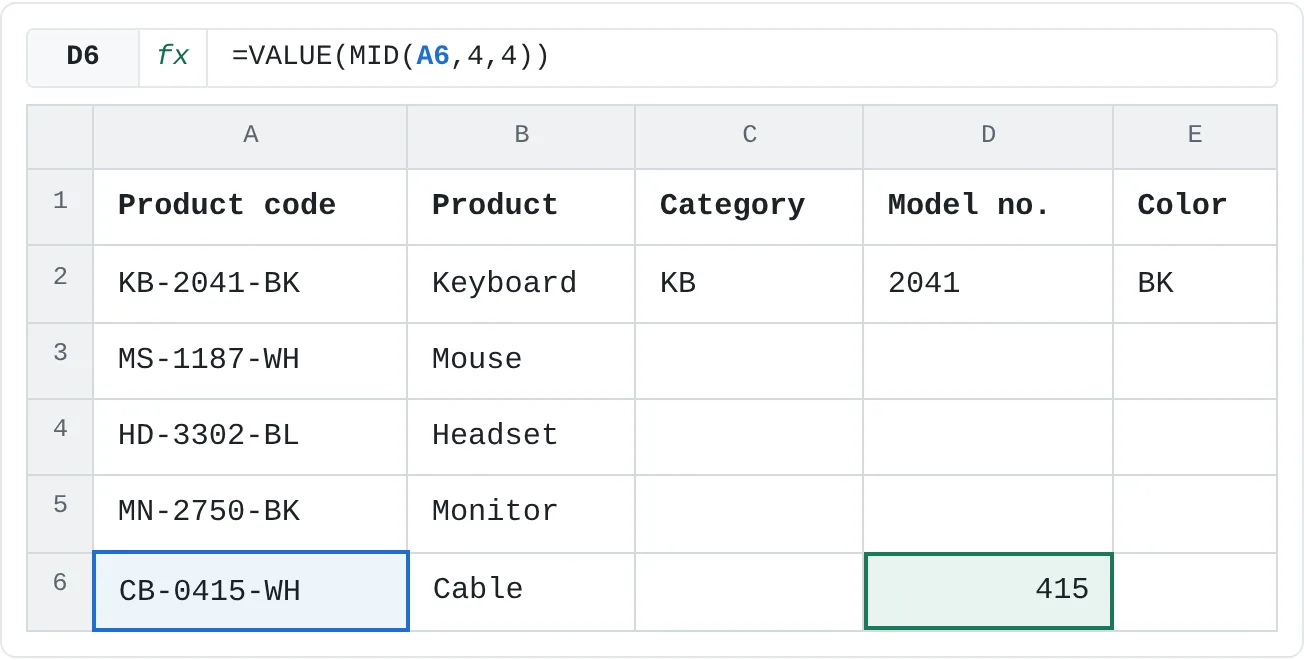The image size is (1304, 660).
Task: Select the model number cell showing 2041
Action: [988, 283]
